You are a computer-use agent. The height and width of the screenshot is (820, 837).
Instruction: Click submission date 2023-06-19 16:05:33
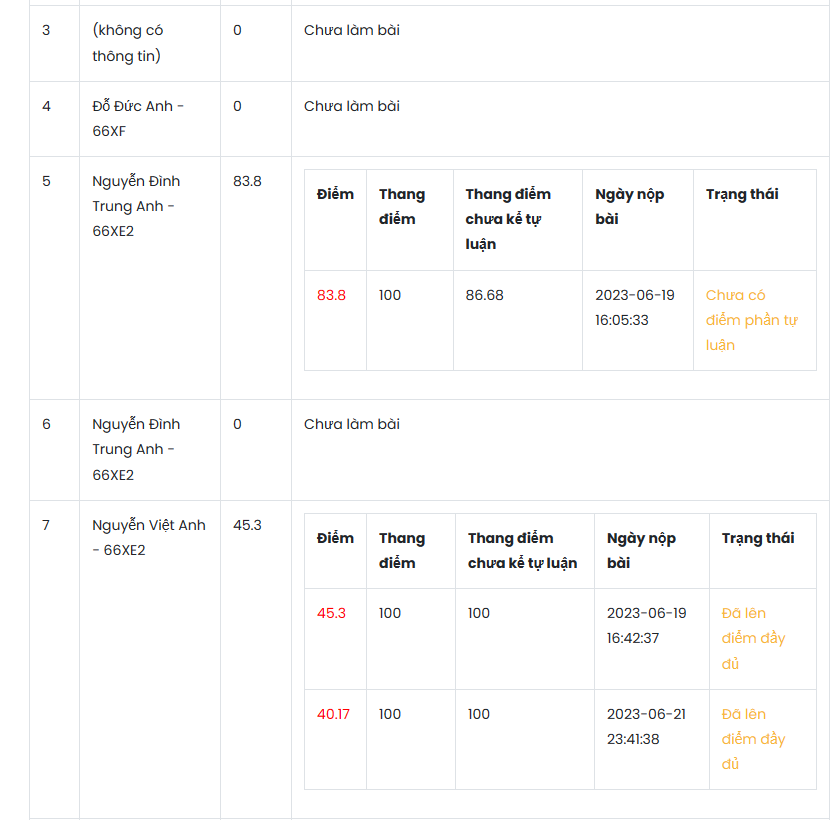click(x=635, y=308)
